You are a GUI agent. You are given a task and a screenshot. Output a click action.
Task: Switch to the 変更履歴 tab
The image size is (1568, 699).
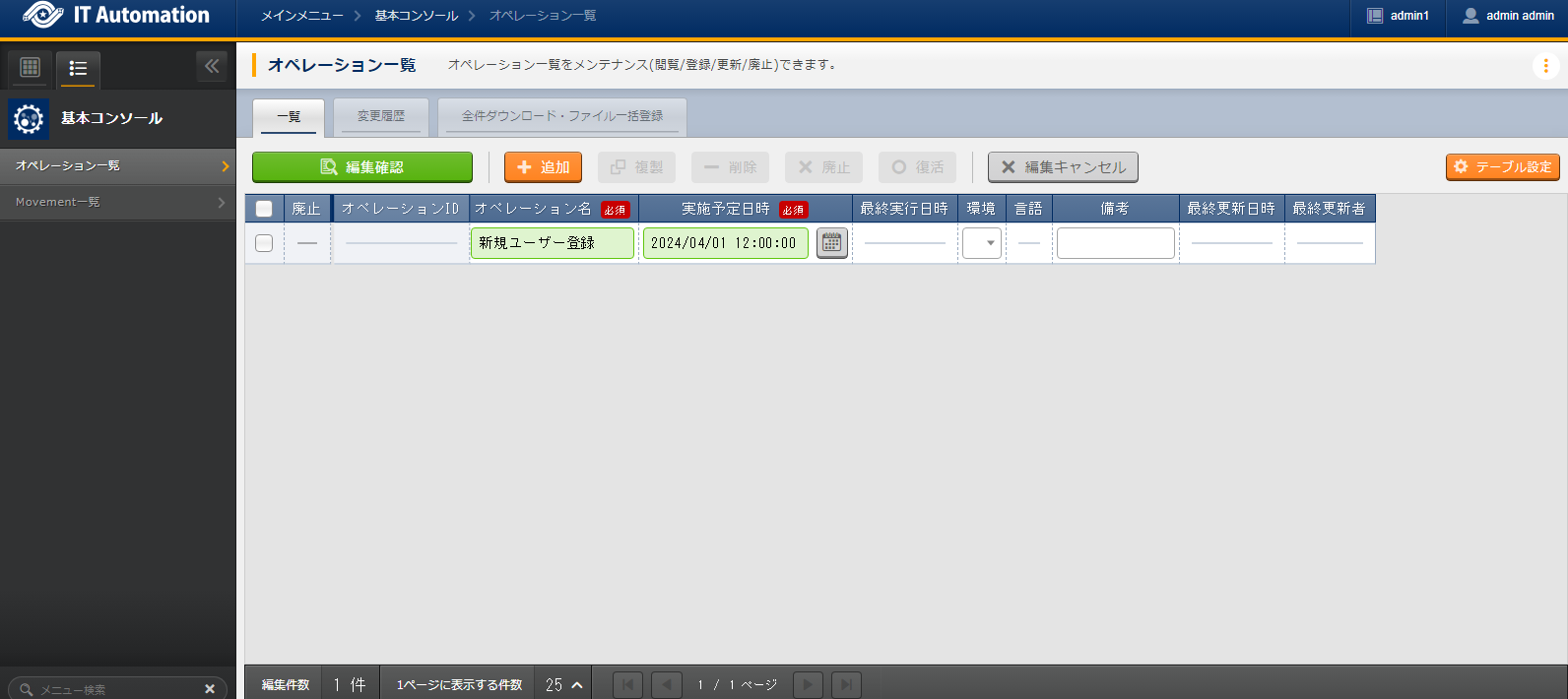point(381,116)
